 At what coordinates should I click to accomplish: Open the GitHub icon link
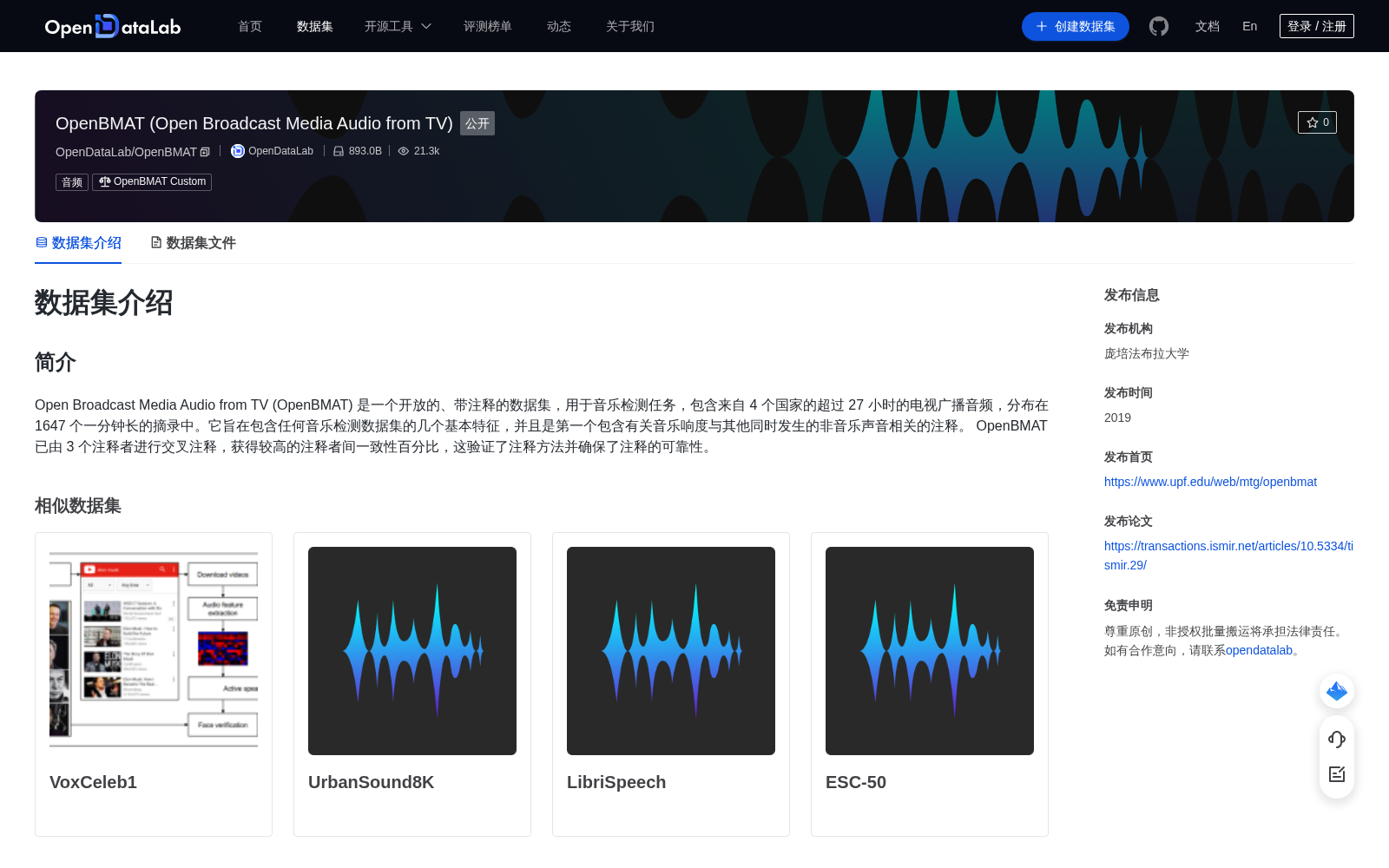pos(1159,26)
